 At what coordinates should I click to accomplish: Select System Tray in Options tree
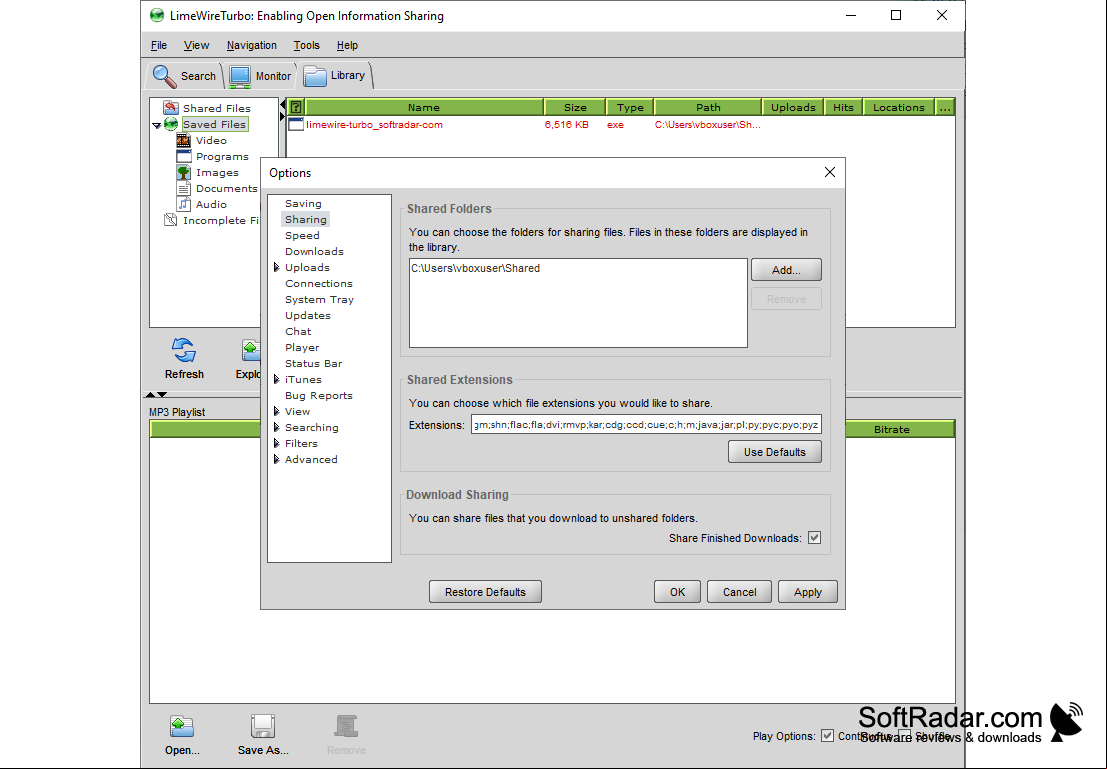pos(319,299)
